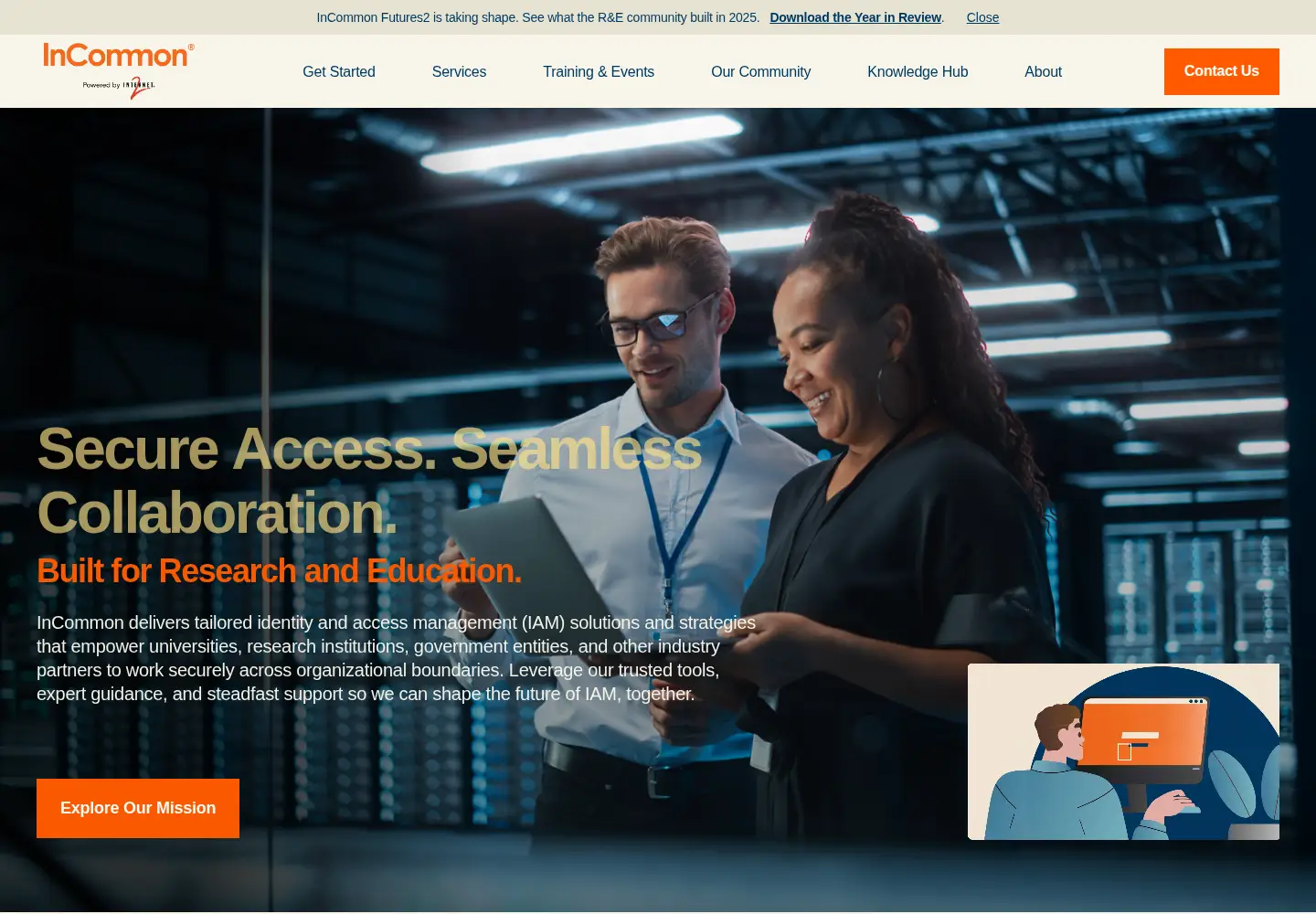Viewport: 1316px width, 914px height.
Task: Click Explore Our Mission button
Action: [x=138, y=808]
